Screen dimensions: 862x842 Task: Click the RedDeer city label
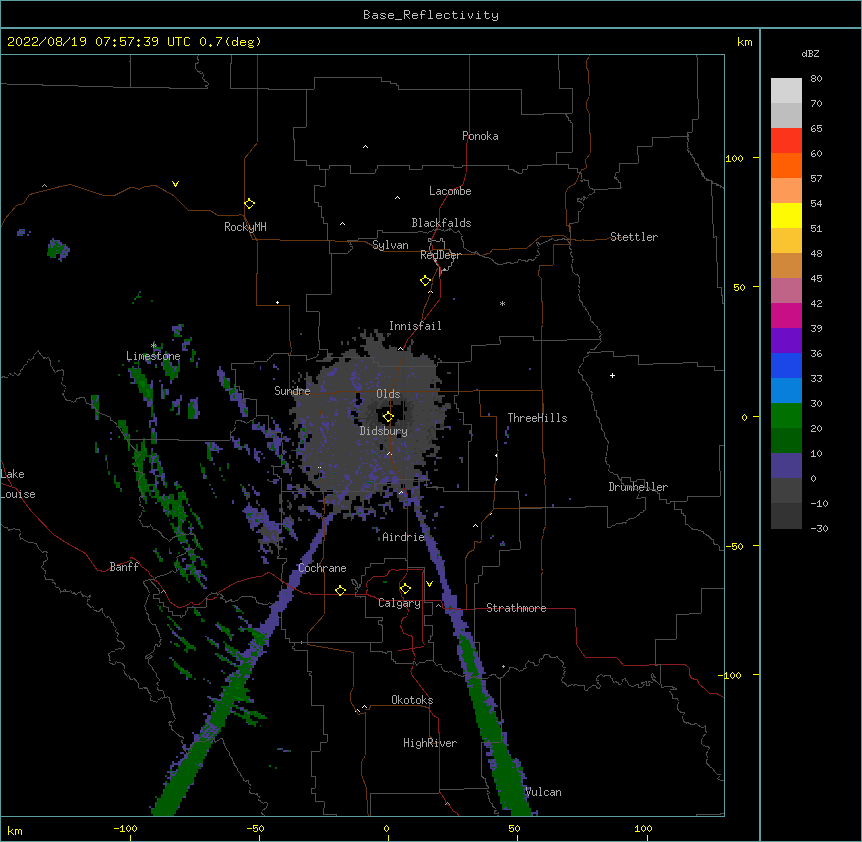[440, 255]
